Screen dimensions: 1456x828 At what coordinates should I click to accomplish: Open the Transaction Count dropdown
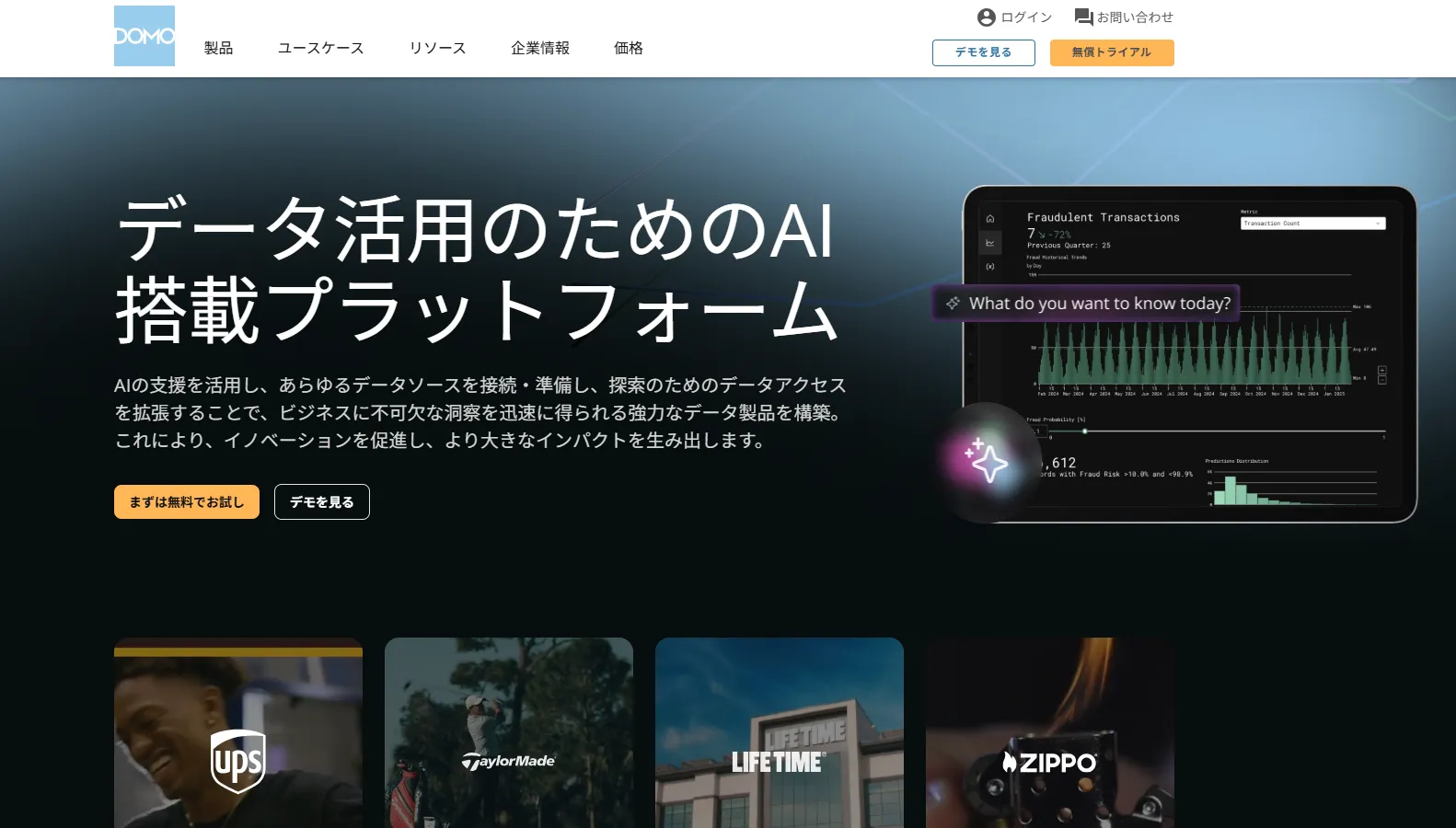[1312, 224]
